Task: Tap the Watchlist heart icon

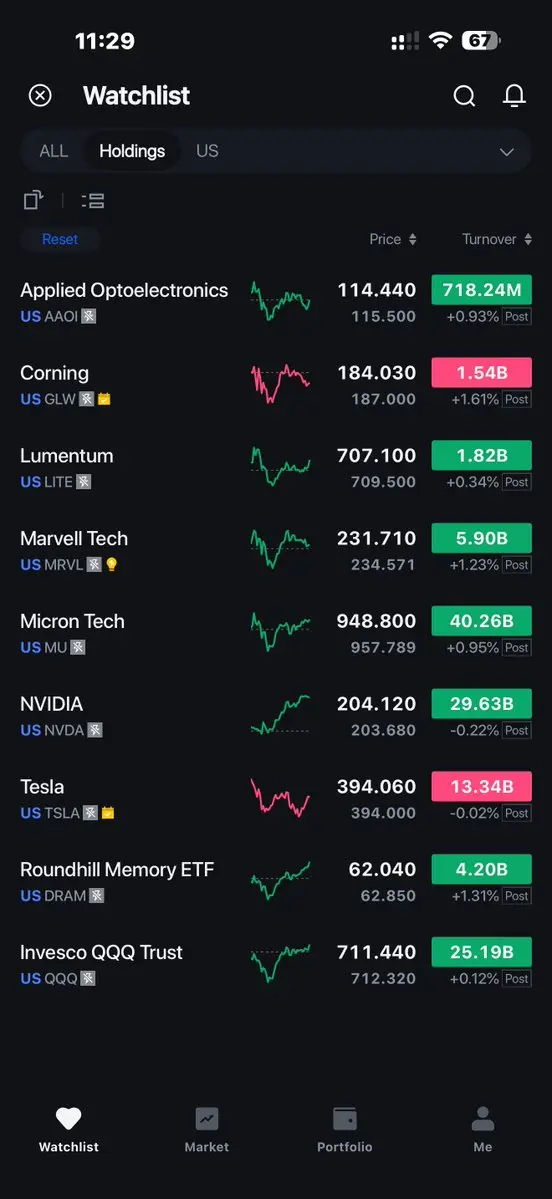Action: (x=69, y=1119)
